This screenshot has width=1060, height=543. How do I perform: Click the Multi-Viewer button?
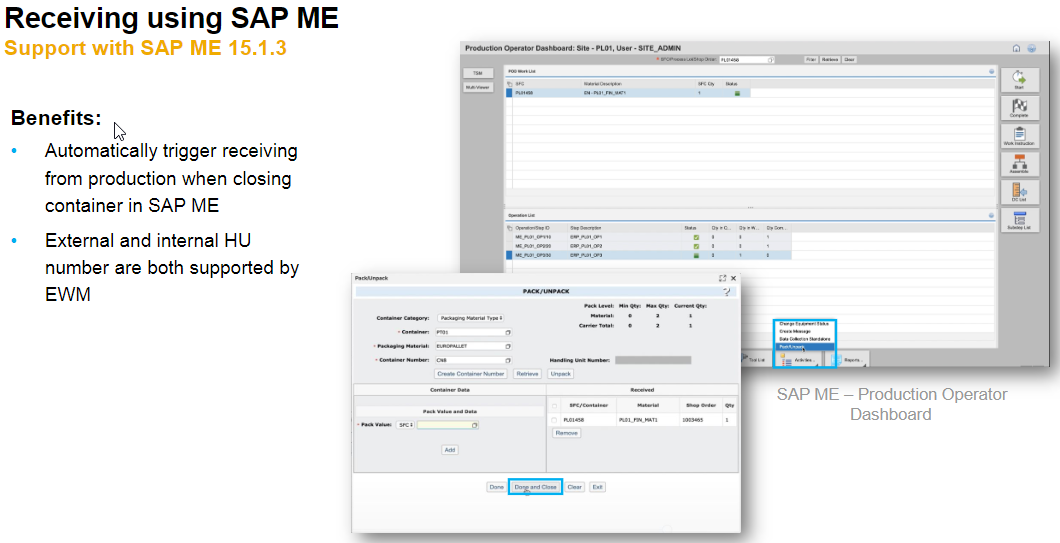pyautogui.click(x=478, y=87)
